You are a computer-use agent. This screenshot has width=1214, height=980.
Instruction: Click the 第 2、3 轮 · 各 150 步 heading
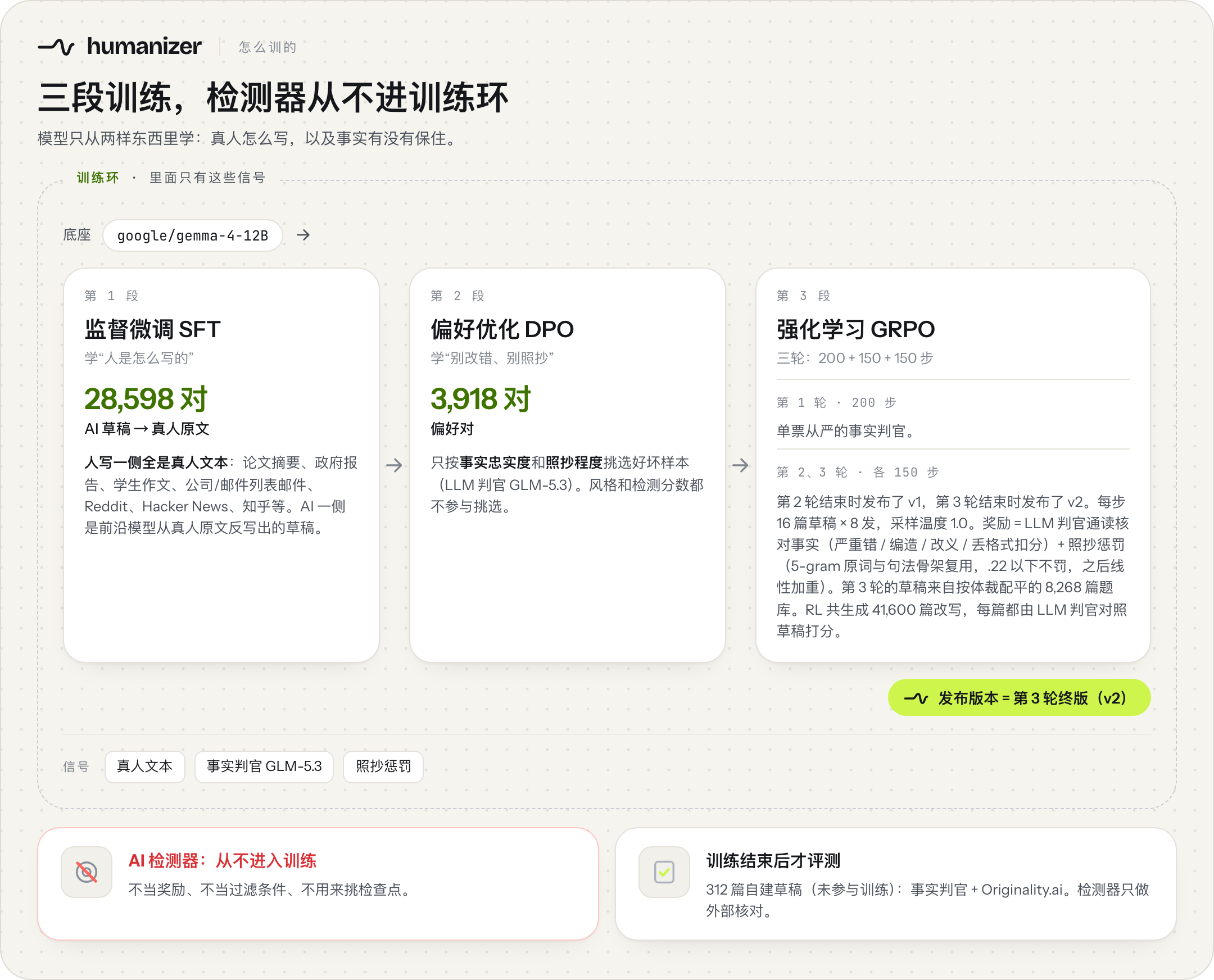(857, 472)
